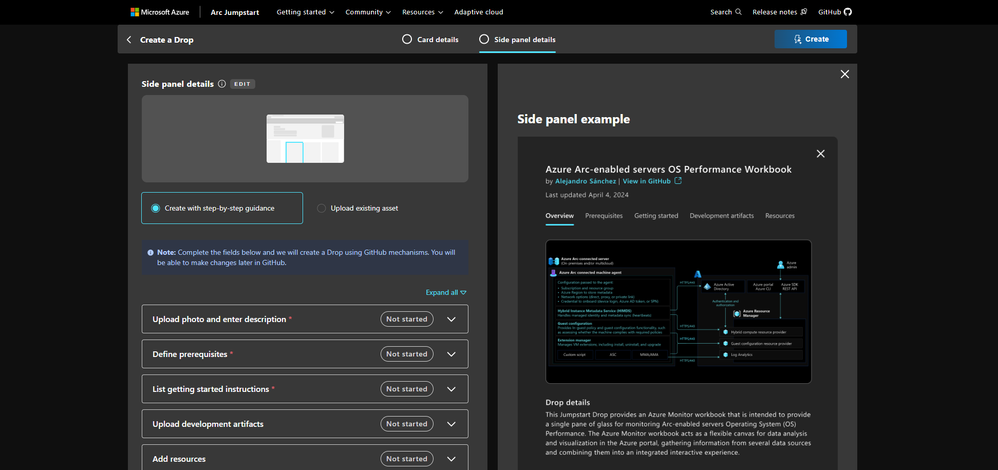The width and height of the screenshot is (998, 470).
Task: Click the GitHub octocat icon
Action: pyautogui.click(x=847, y=12)
